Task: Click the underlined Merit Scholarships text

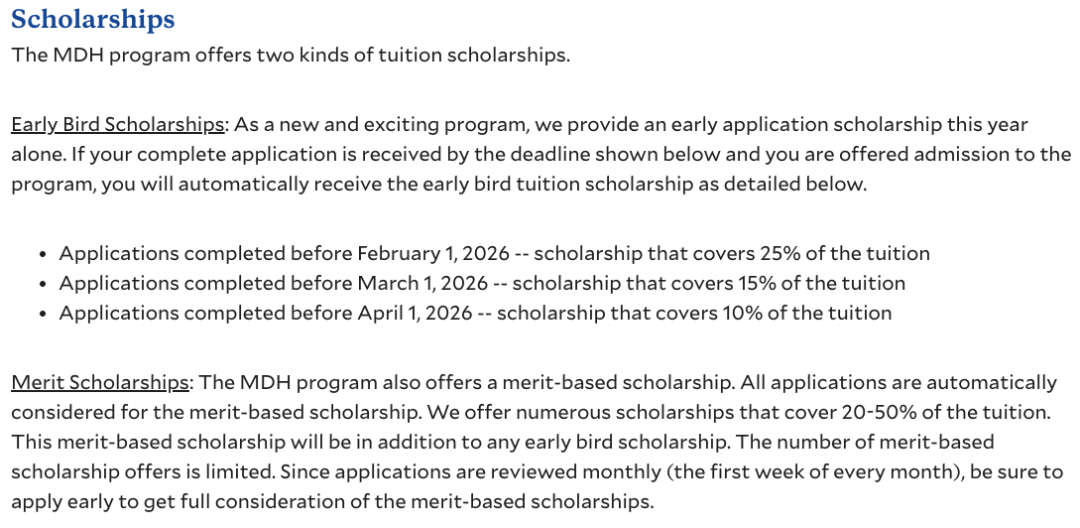Action: click(x=99, y=382)
